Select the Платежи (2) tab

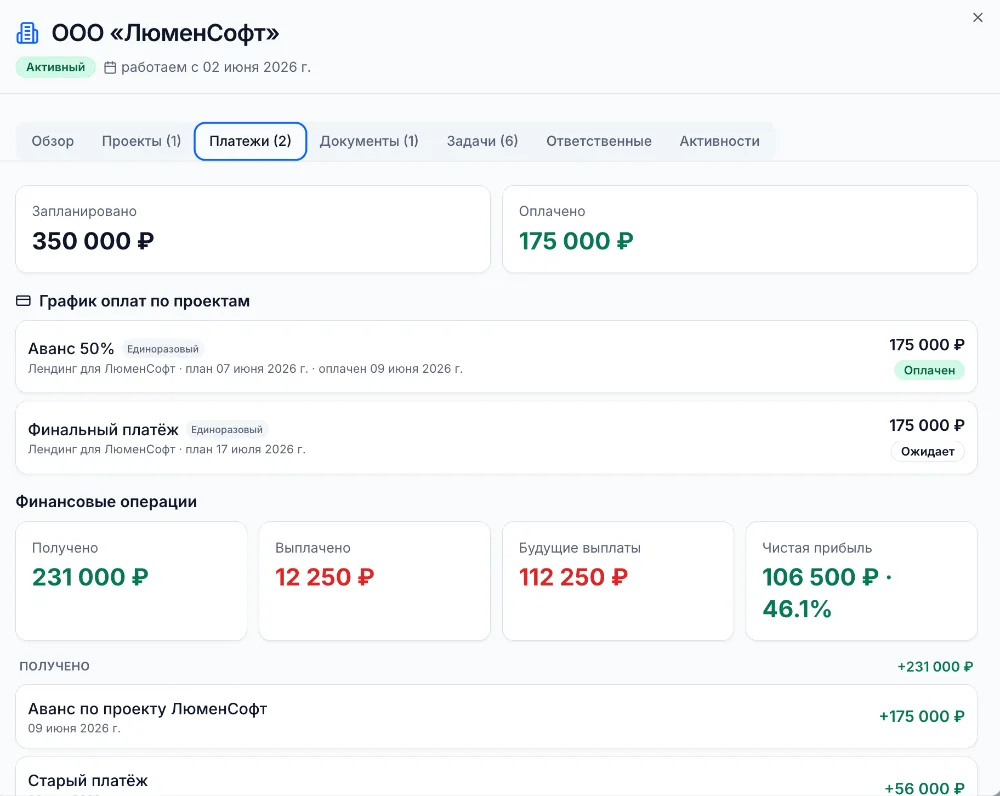(x=250, y=141)
